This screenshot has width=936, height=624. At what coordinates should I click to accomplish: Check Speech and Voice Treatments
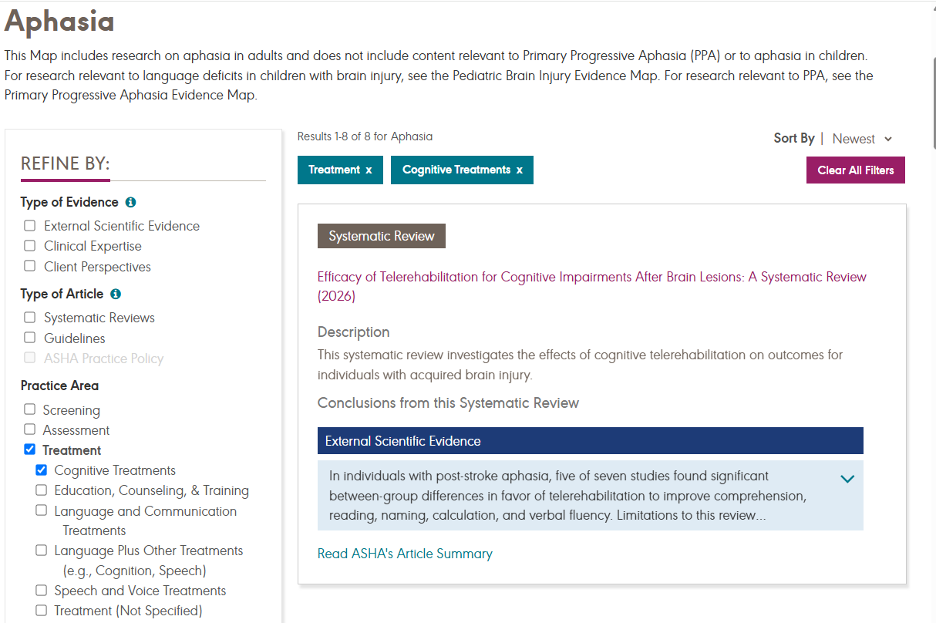pyautogui.click(x=41, y=591)
